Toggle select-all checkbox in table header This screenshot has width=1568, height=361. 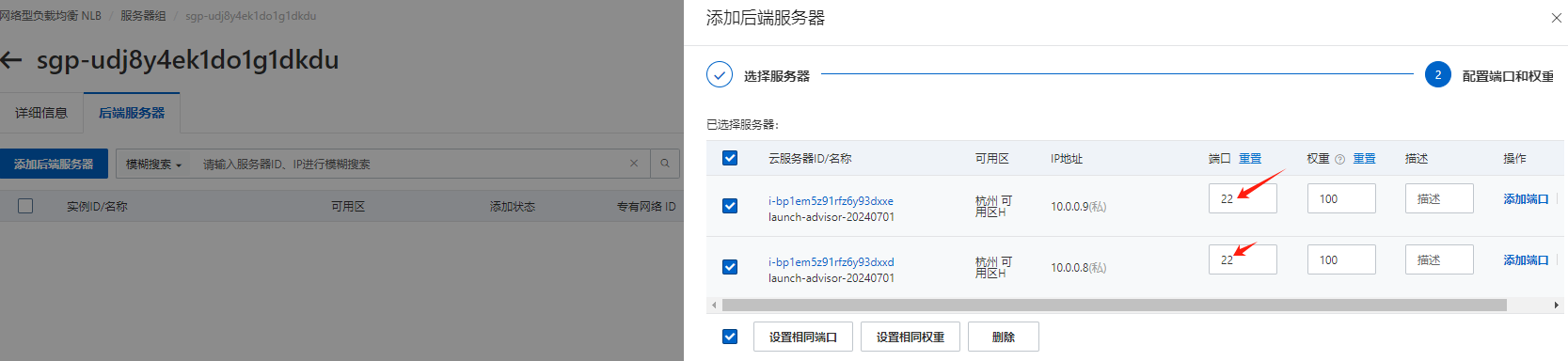point(730,158)
